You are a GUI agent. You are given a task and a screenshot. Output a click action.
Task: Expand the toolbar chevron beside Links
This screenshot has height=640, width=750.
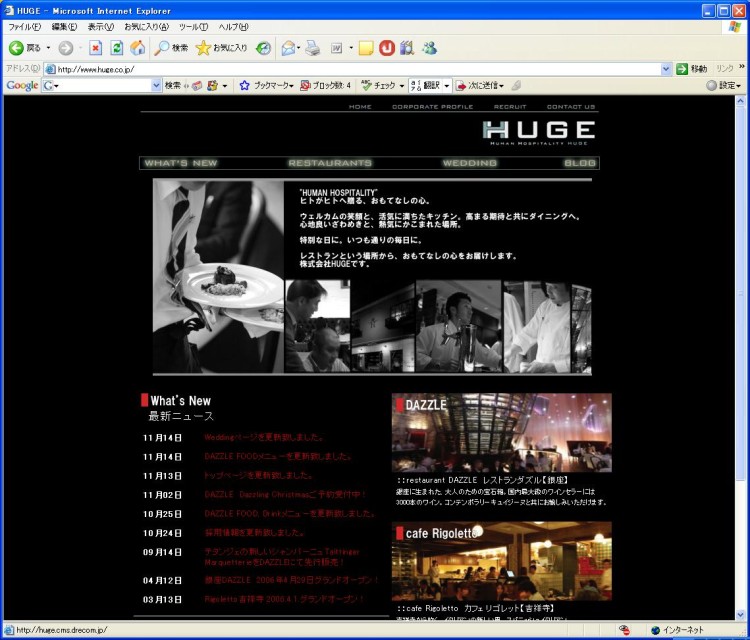pos(742,66)
